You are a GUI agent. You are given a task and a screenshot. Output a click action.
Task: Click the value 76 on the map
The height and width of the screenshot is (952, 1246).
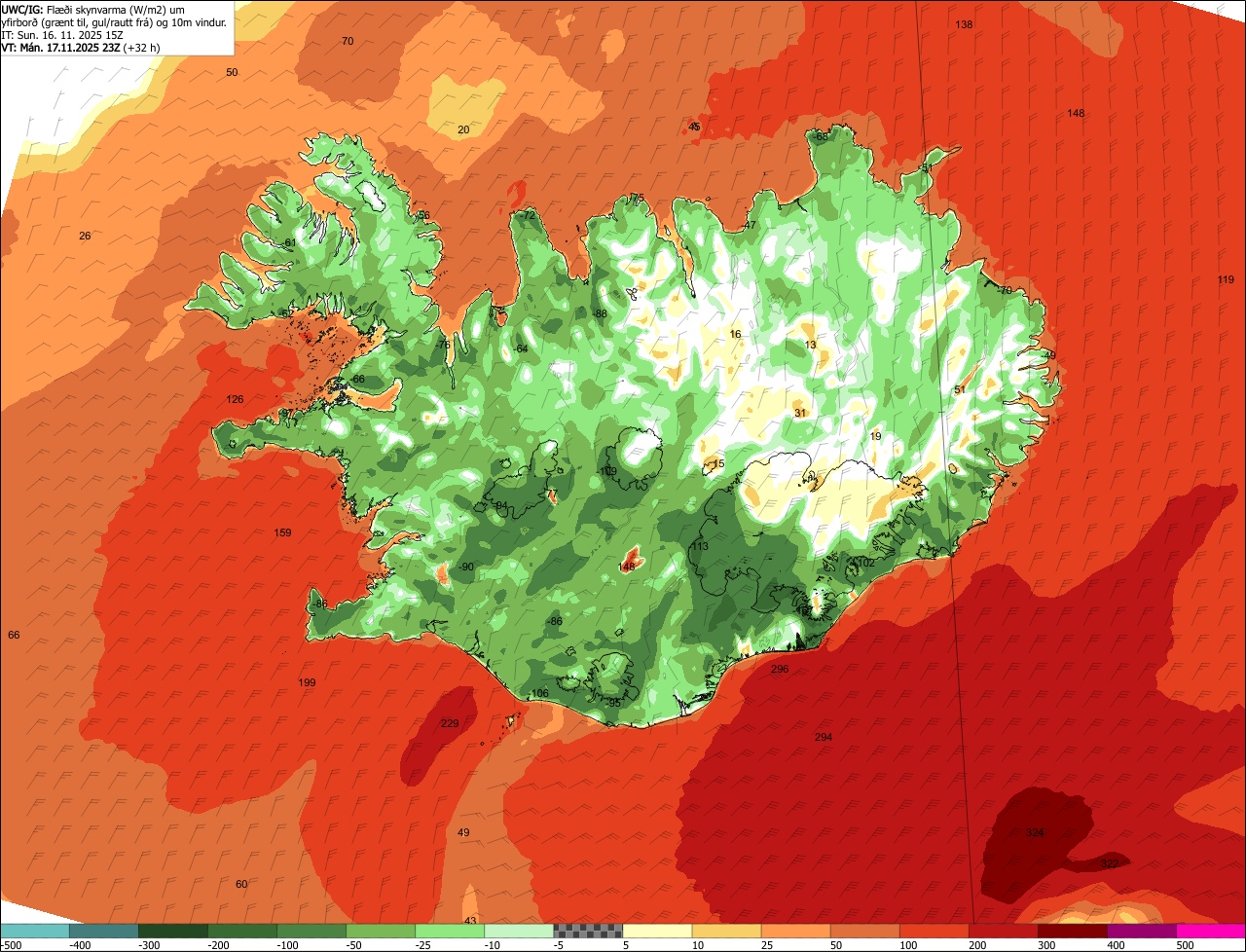coord(444,346)
